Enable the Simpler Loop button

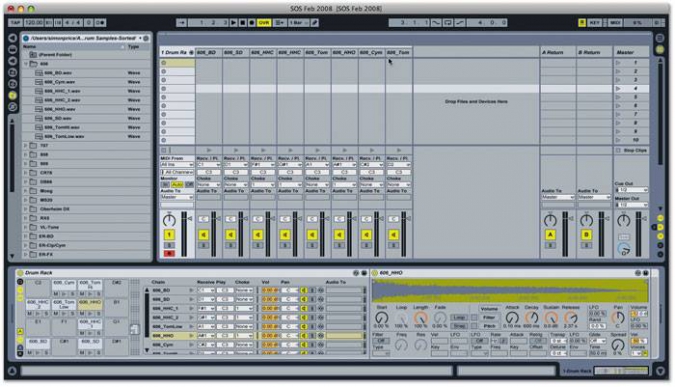click(459, 317)
